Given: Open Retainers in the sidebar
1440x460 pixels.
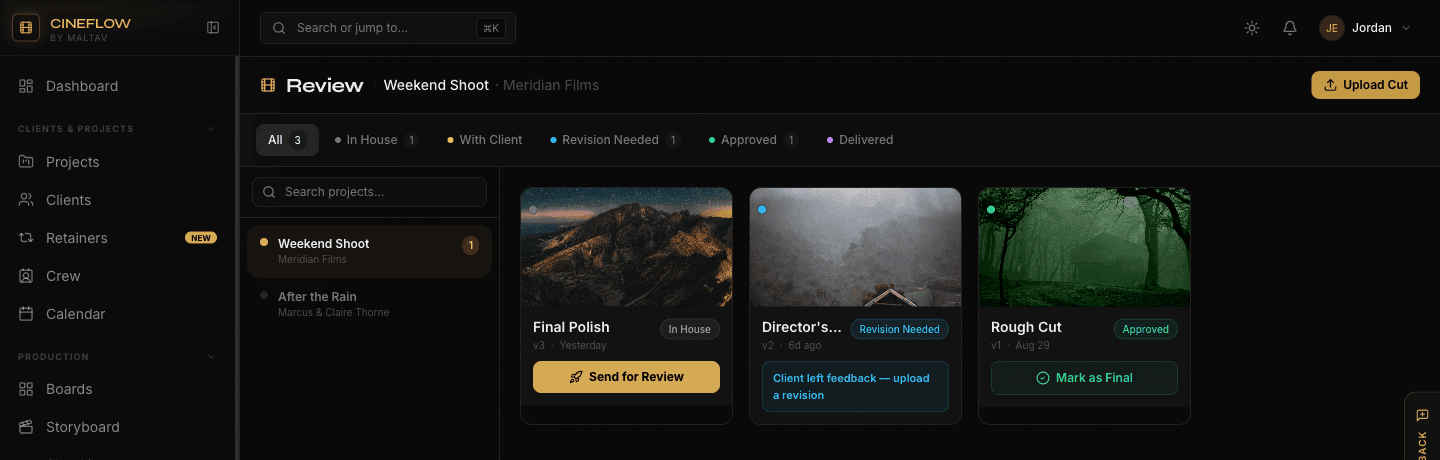Looking at the screenshot, I should 119,238.
